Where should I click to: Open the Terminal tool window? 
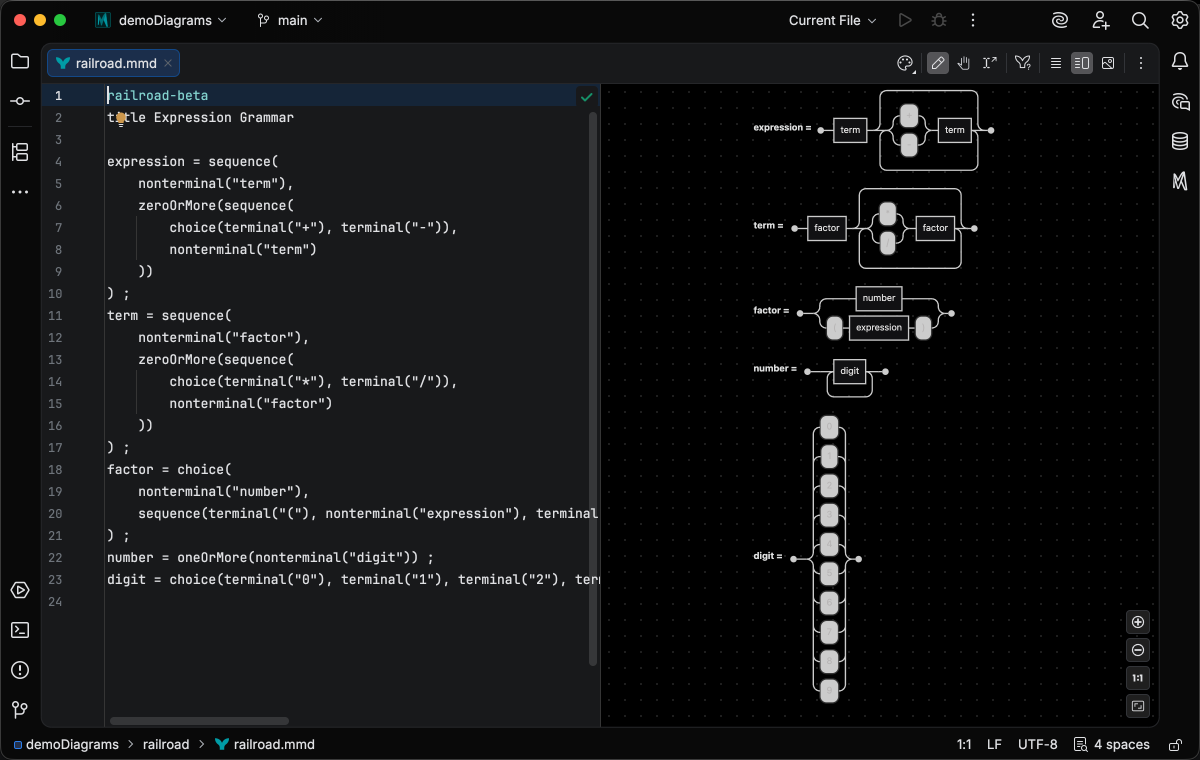20,630
